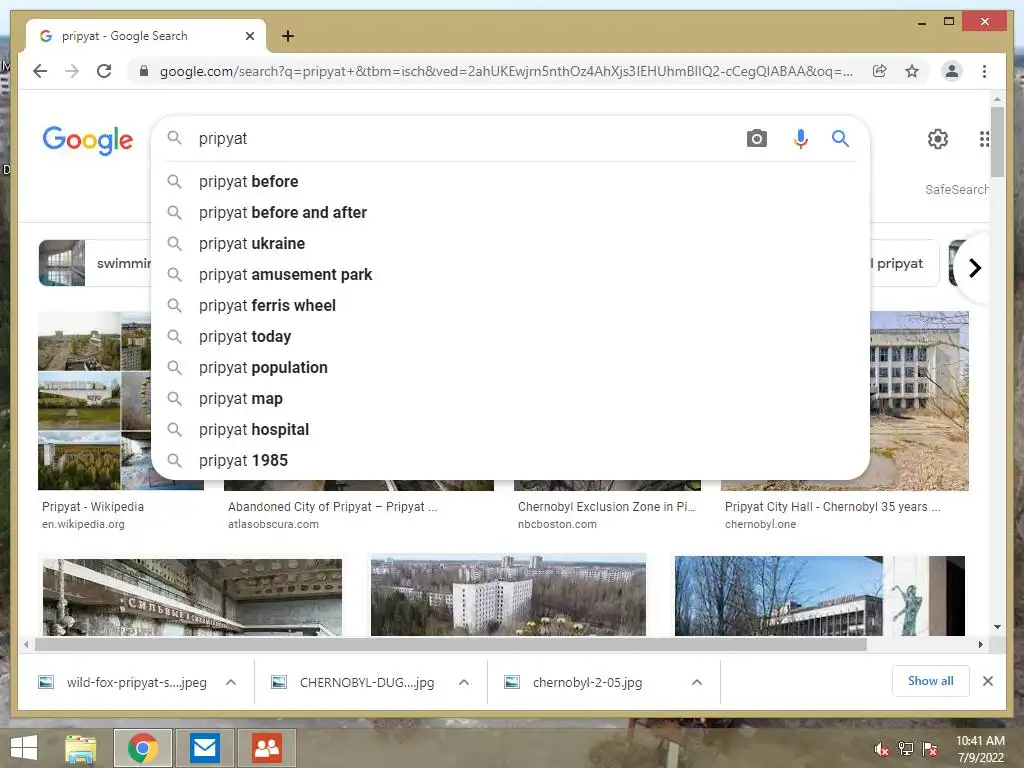The height and width of the screenshot is (768, 1024).
Task: Open Google quick settings gear
Action: pyautogui.click(x=938, y=139)
